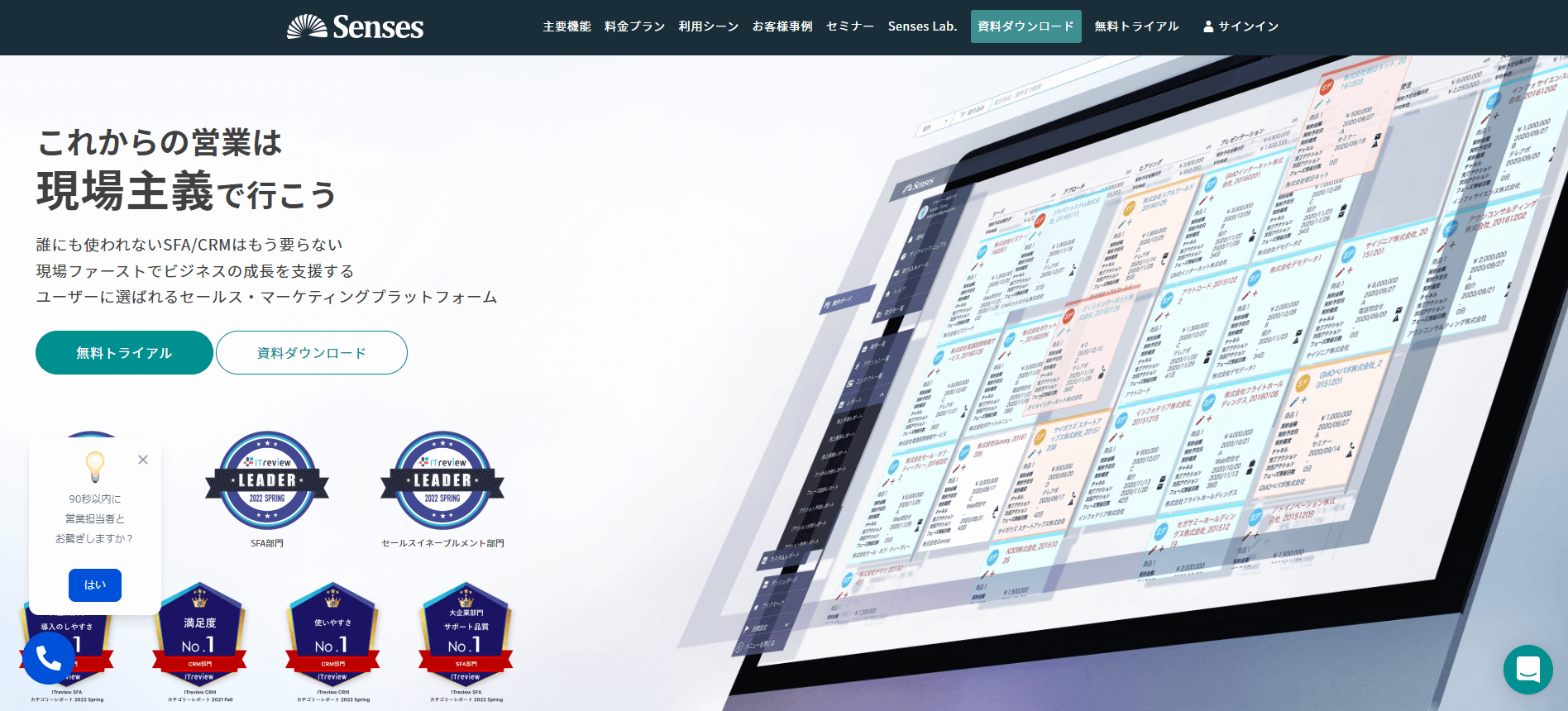Click the はい button in popup

(x=95, y=585)
